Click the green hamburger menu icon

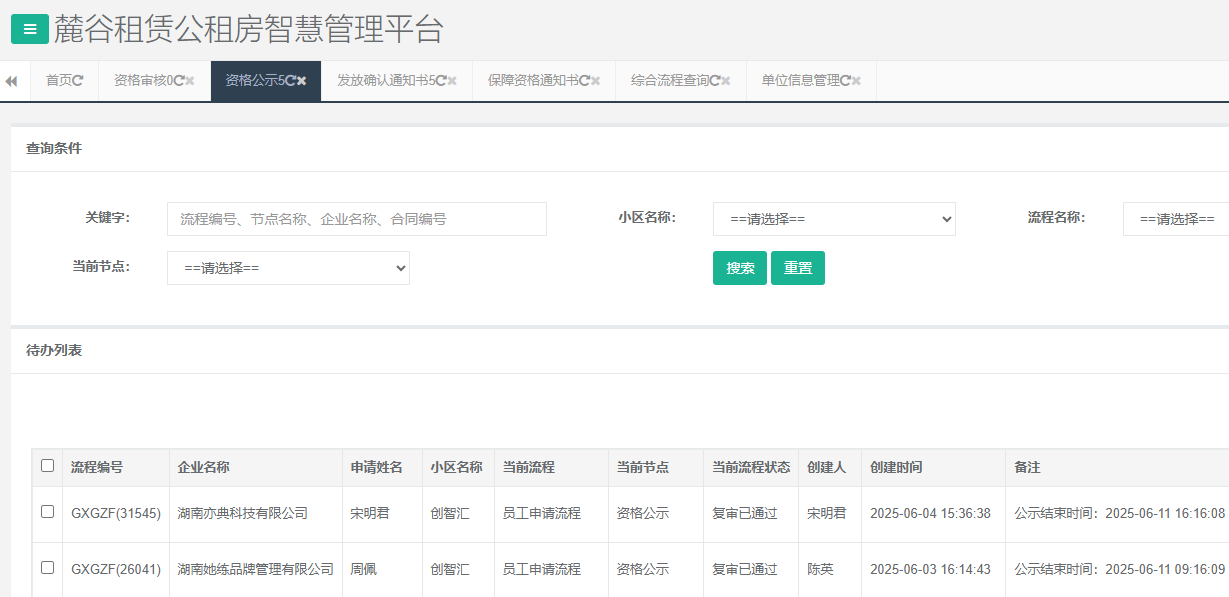pos(29,30)
